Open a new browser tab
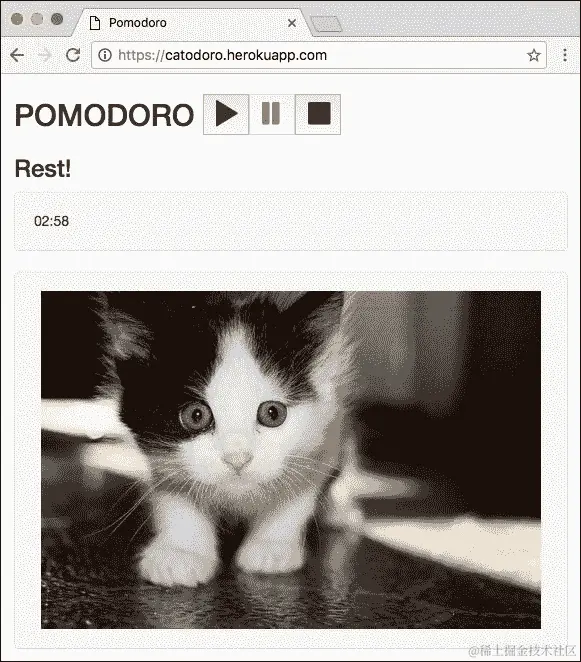 [x=326, y=24]
